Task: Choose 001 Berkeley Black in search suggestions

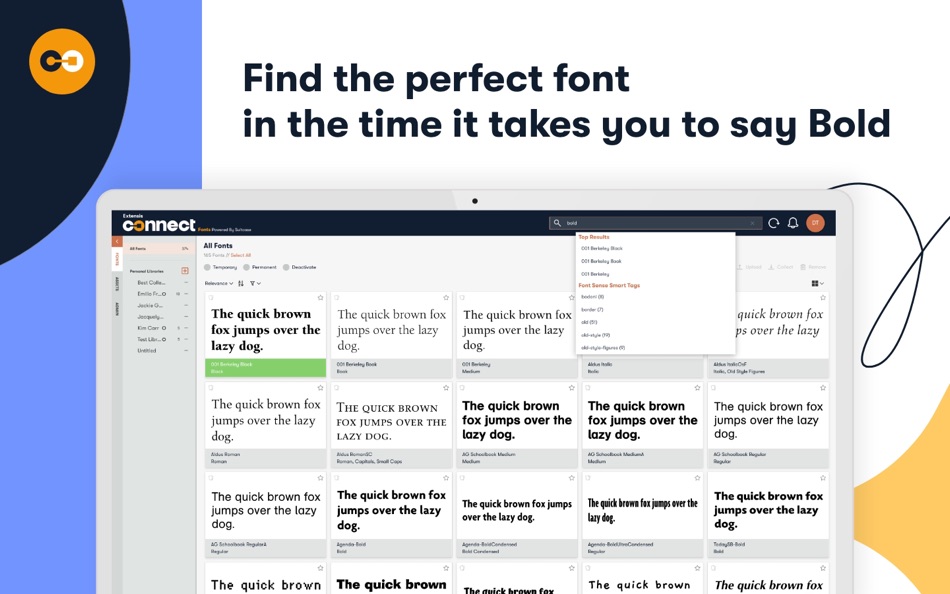Action: 602,249
